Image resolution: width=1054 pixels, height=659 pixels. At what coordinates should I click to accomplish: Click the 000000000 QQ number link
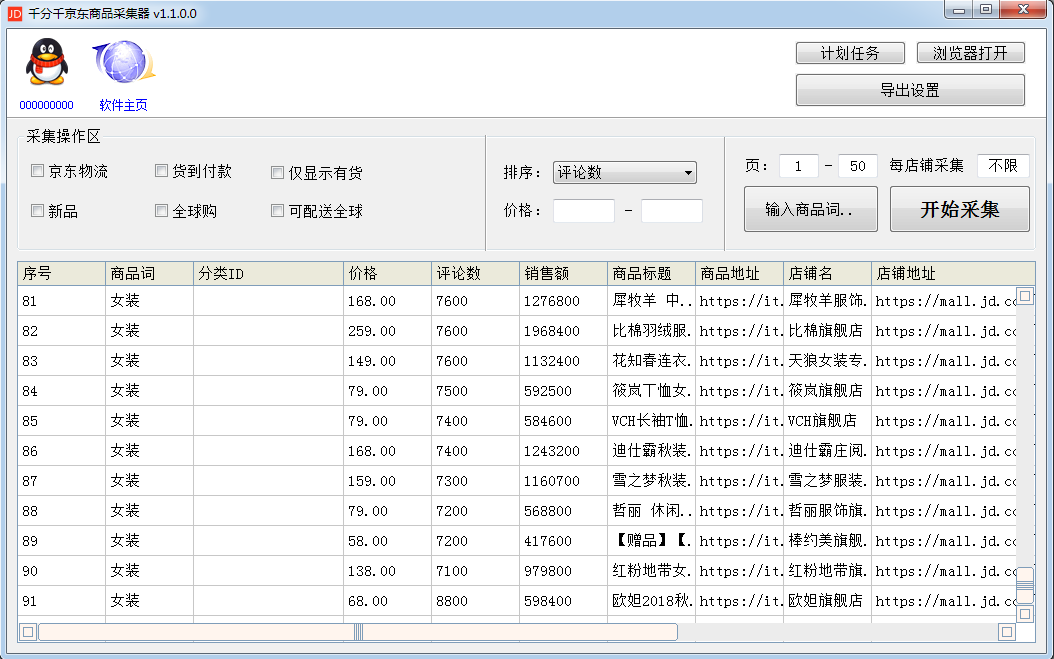coord(46,105)
